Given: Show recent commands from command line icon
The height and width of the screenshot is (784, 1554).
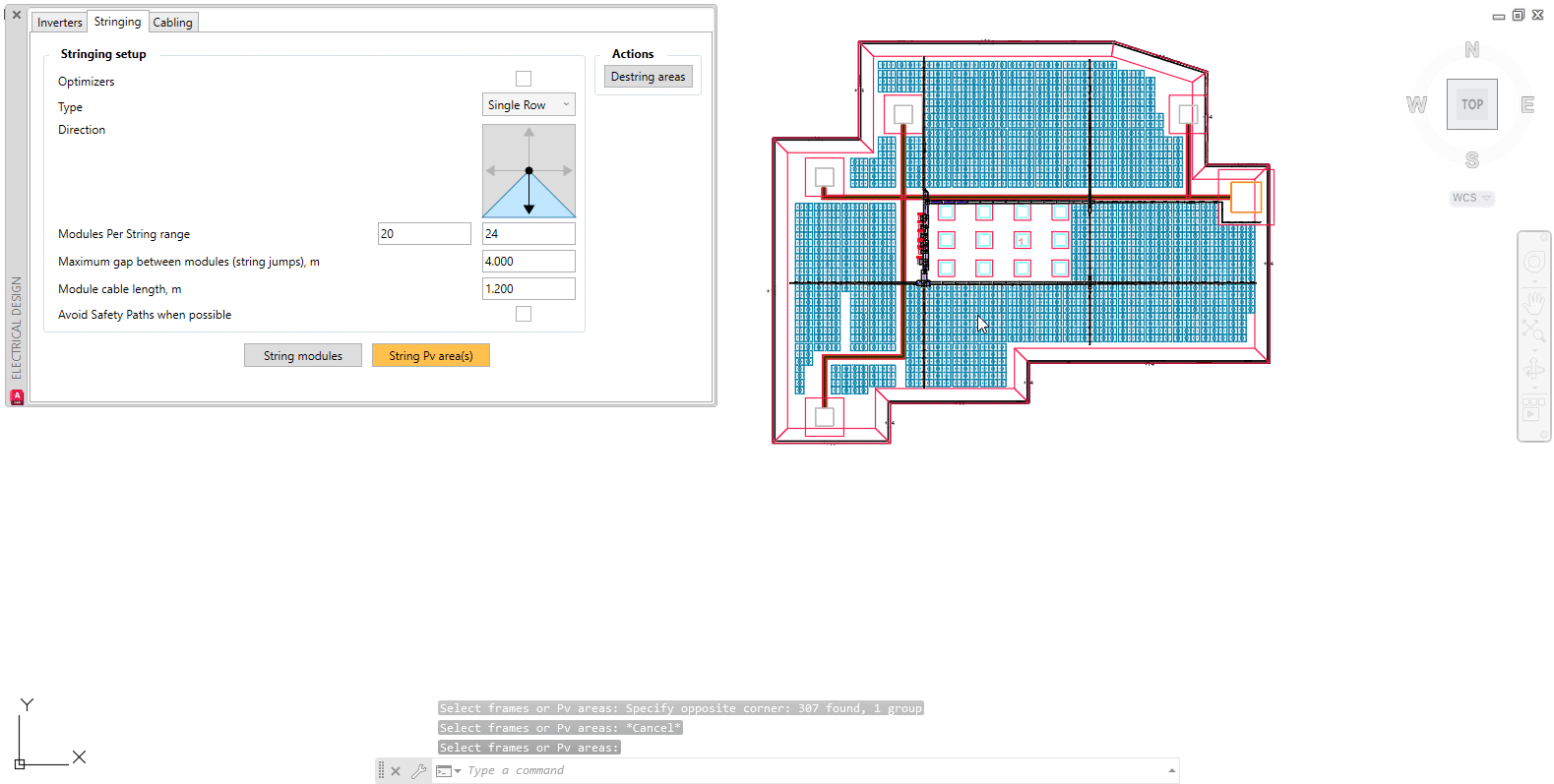Looking at the screenshot, I should tap(448, 771).
